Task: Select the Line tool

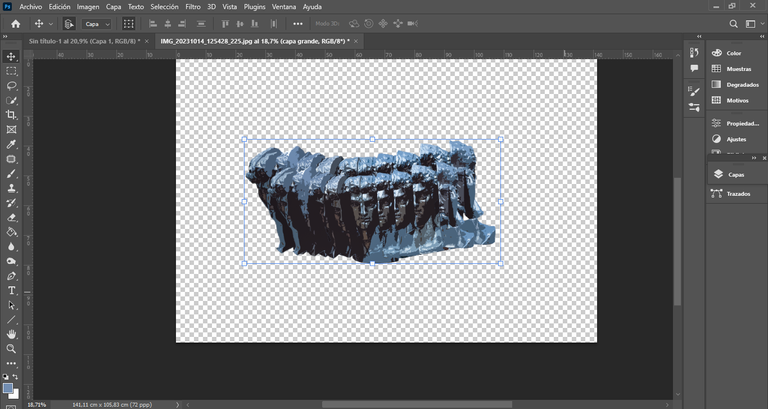Action: (11, 320)
